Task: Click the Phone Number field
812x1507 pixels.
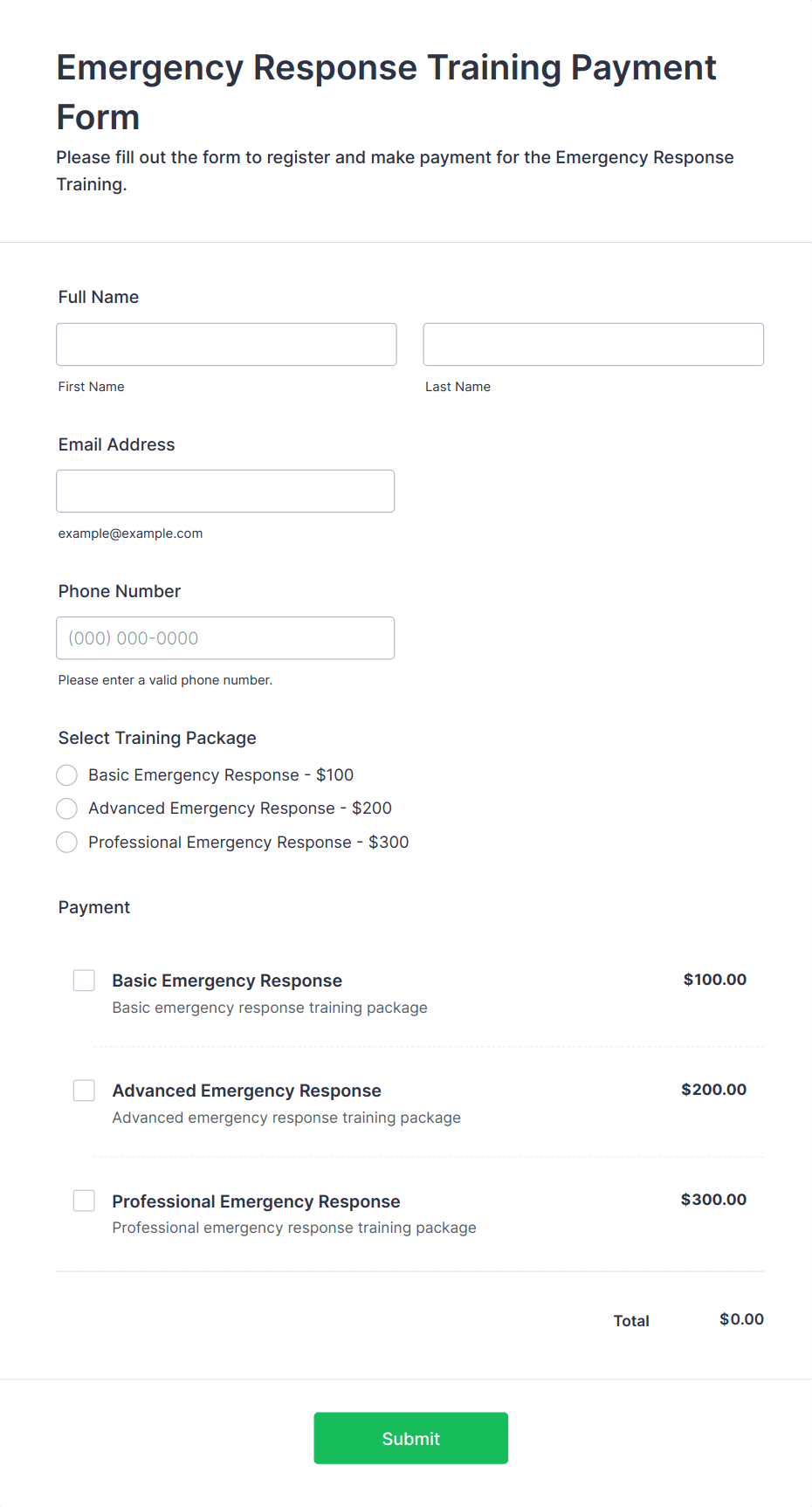Action: 225,637
